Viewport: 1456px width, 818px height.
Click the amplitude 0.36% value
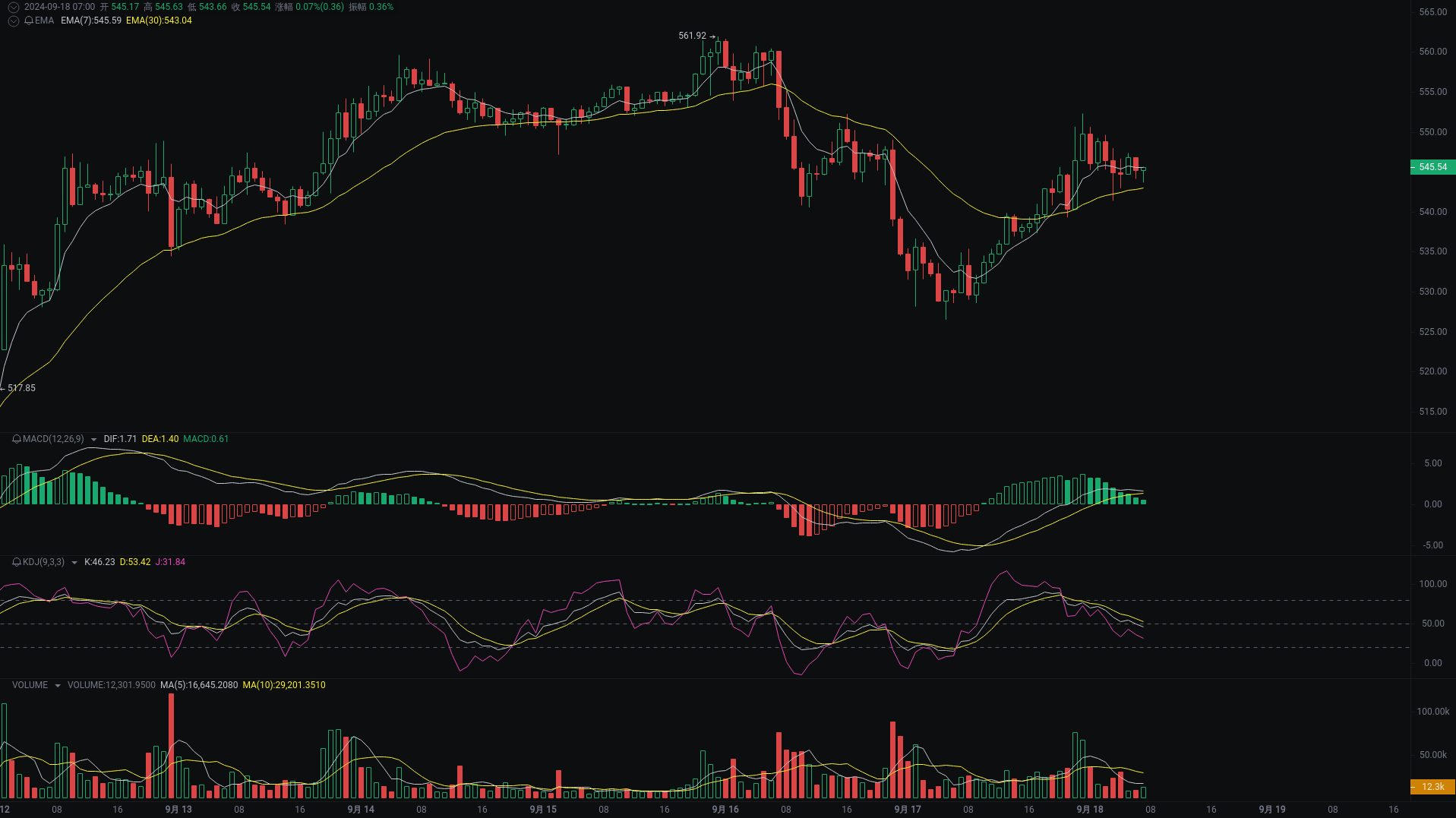(381, 7)
